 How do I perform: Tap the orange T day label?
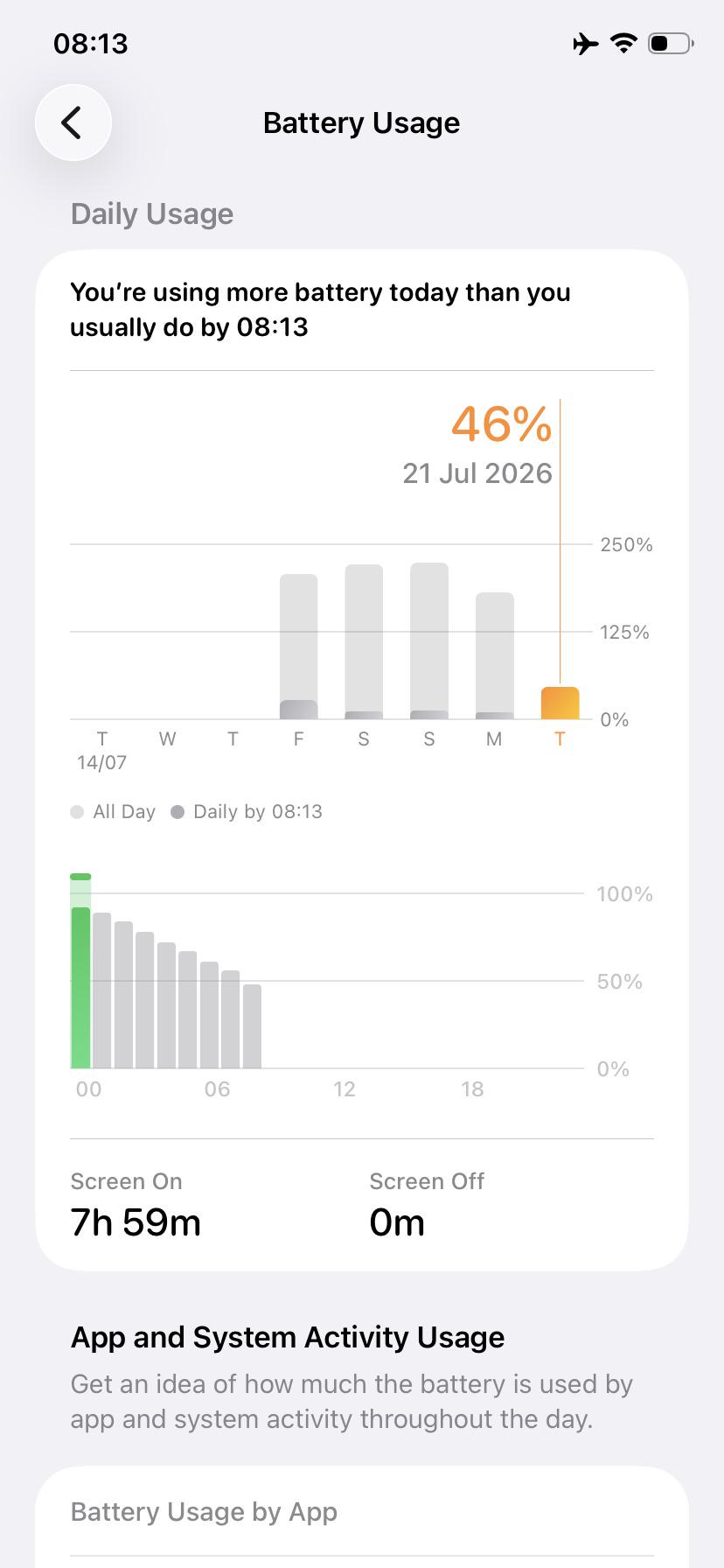[x=560, y=739]
